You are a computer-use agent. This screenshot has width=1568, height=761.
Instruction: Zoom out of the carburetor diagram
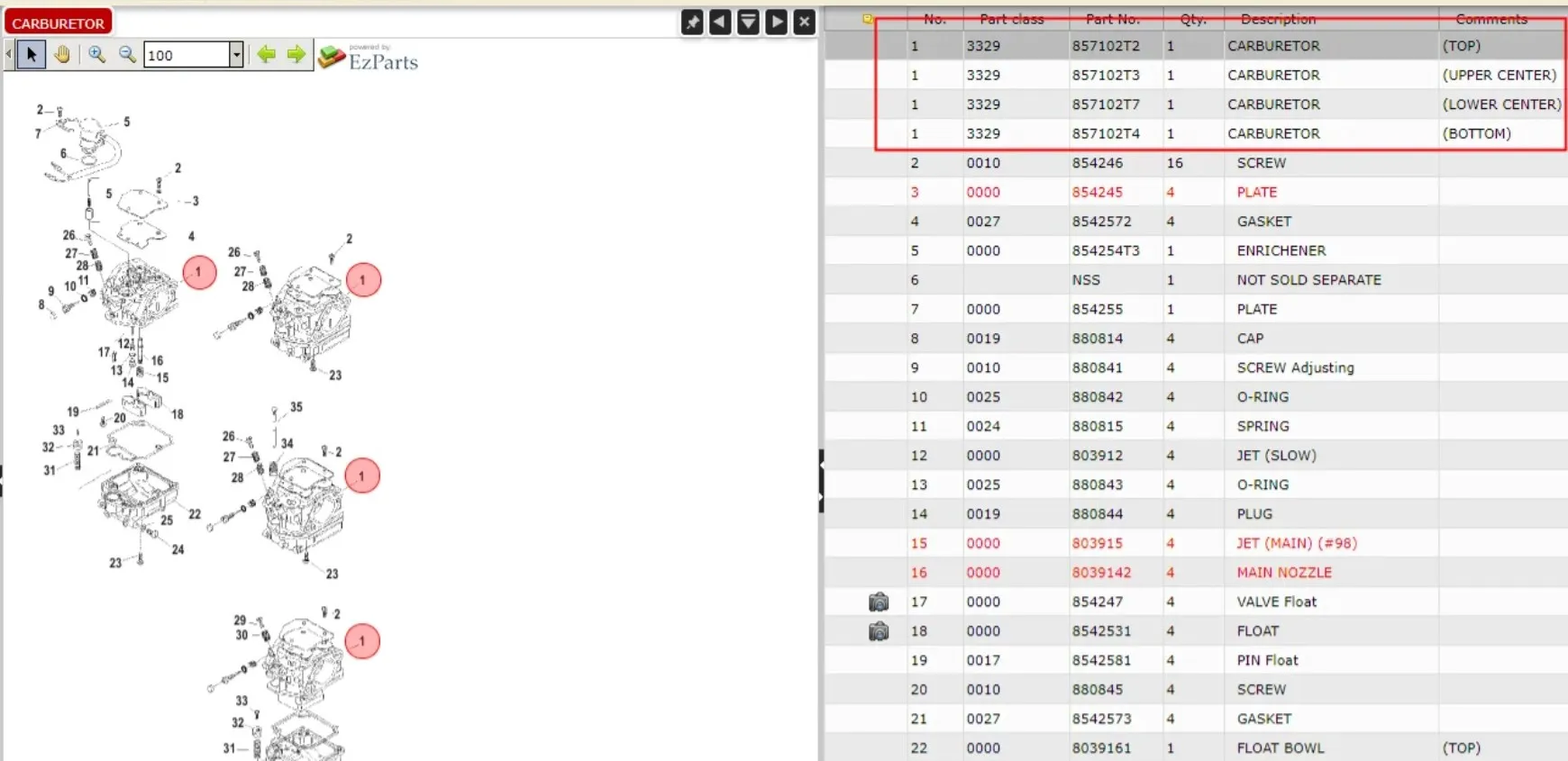tap(127, 55)
